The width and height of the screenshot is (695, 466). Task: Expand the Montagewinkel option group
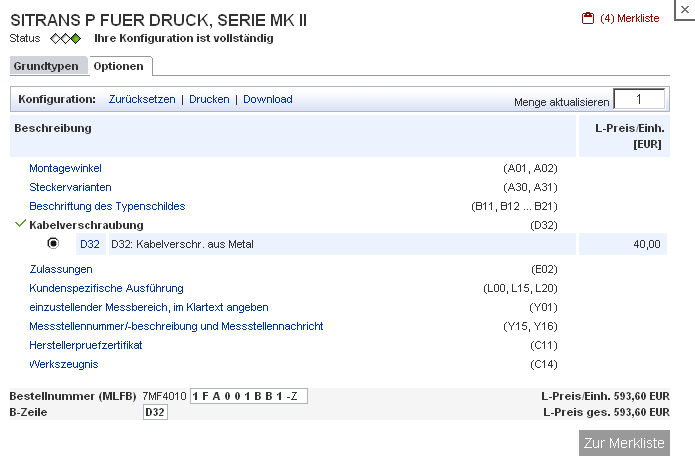[x=65, y=168]
